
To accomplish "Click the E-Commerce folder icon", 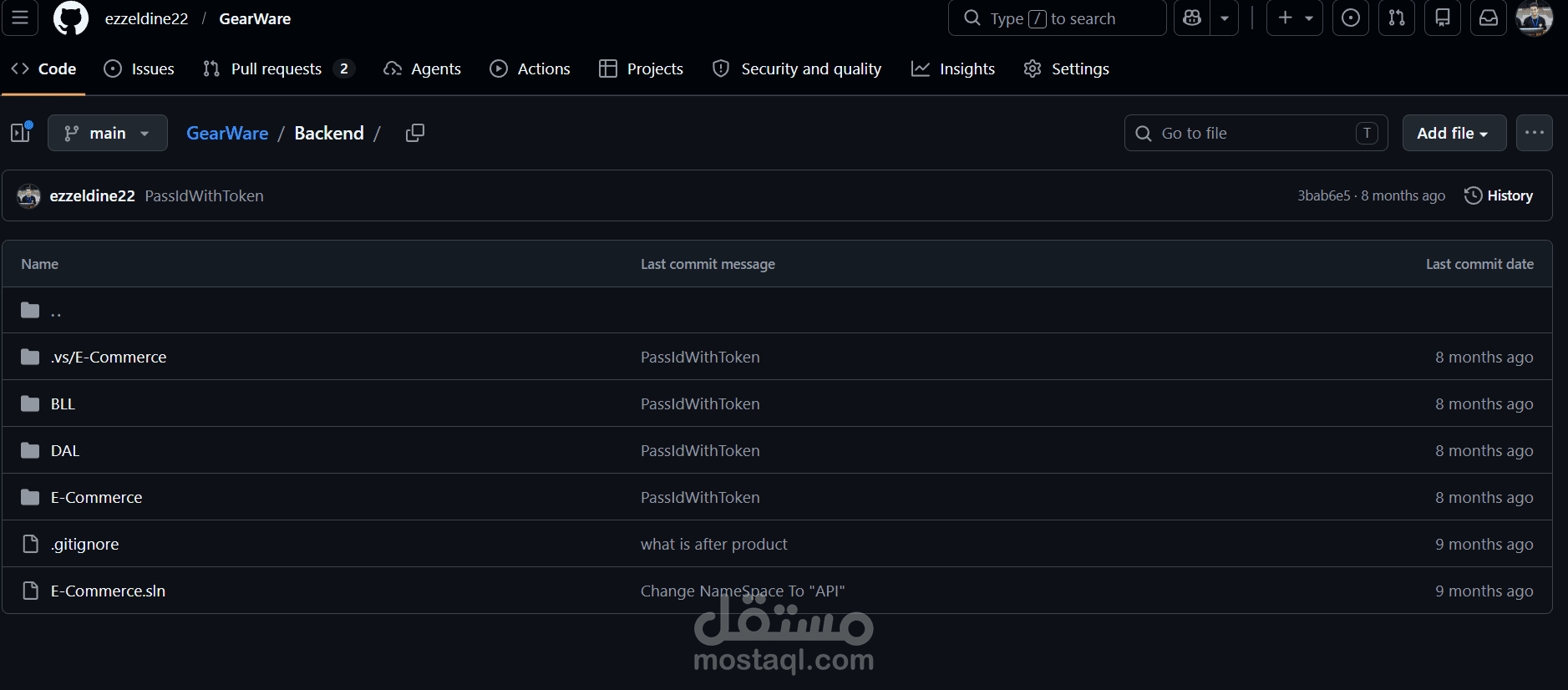I will click(x=30, y=497).
